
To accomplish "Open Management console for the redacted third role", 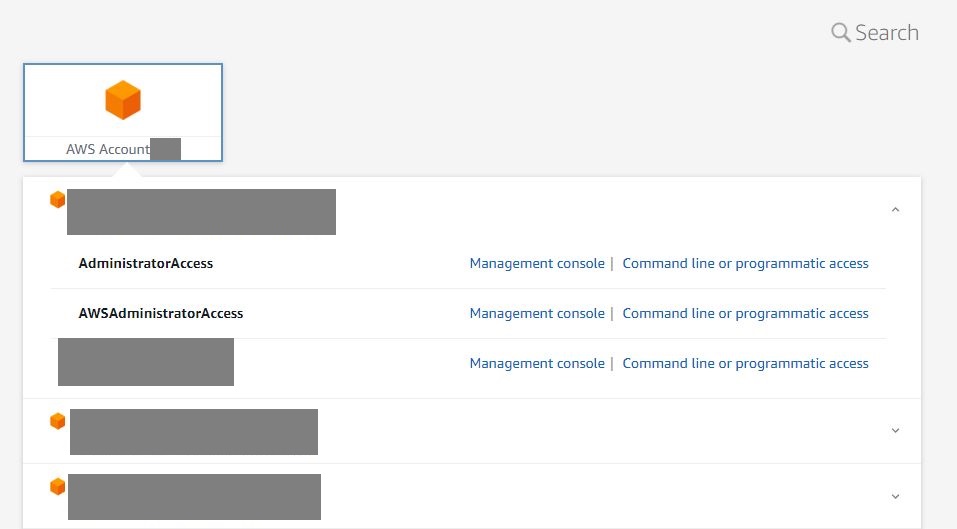I will (x=537, y=364).
